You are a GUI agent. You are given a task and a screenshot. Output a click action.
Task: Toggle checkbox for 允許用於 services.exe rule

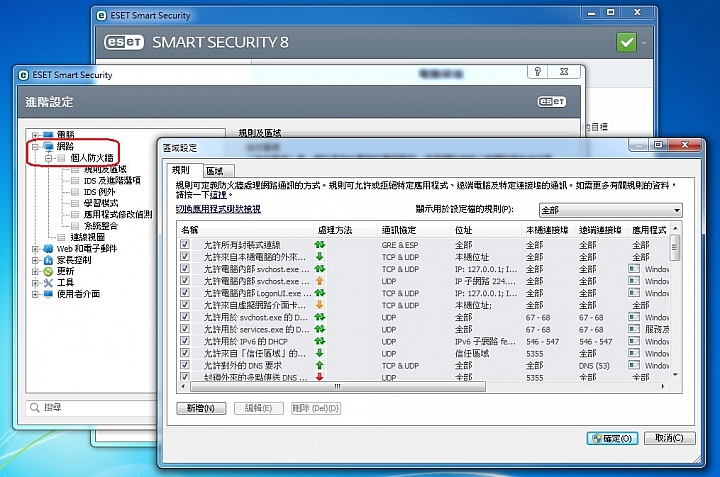[x=185, y=329]
